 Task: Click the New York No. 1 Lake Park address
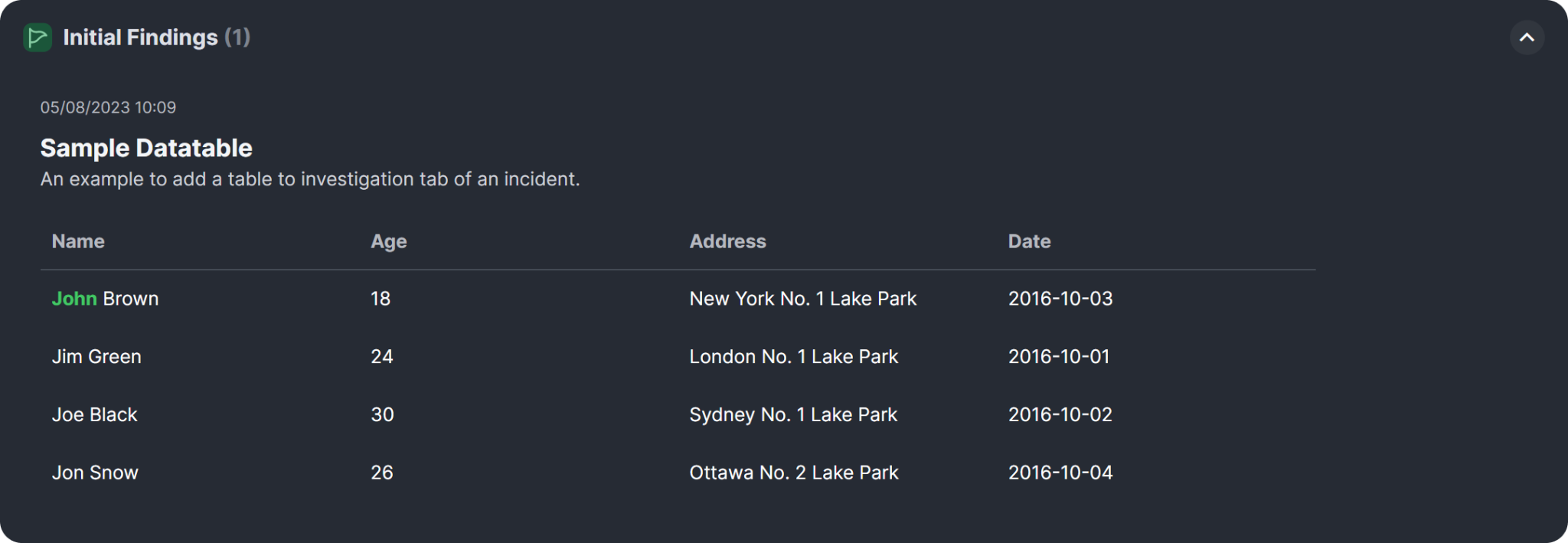(x=802, y=299)
